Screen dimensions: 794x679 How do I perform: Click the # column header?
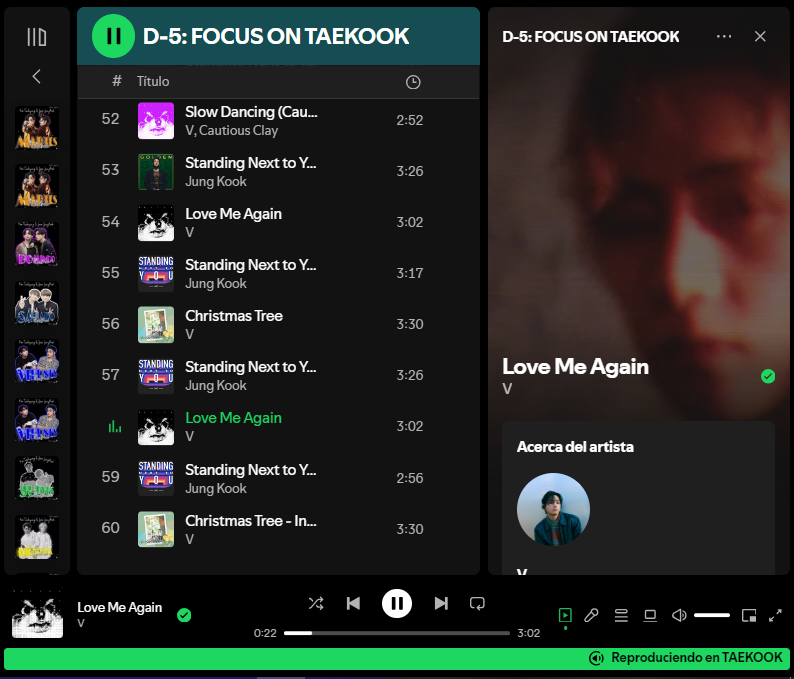tap(117, 81)
